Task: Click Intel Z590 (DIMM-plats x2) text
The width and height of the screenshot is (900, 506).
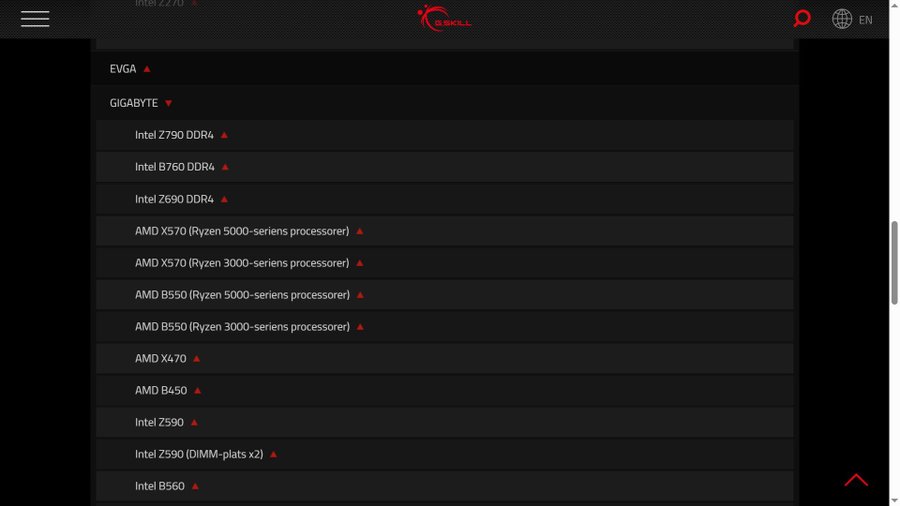Action: [199, 454]
